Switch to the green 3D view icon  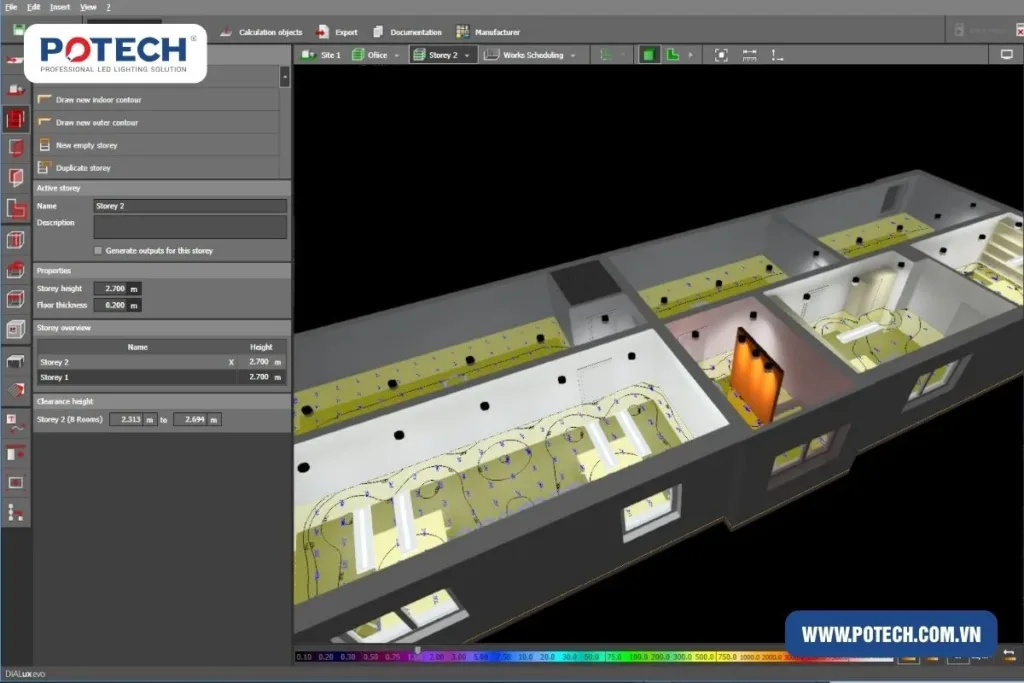click(648, 55)
